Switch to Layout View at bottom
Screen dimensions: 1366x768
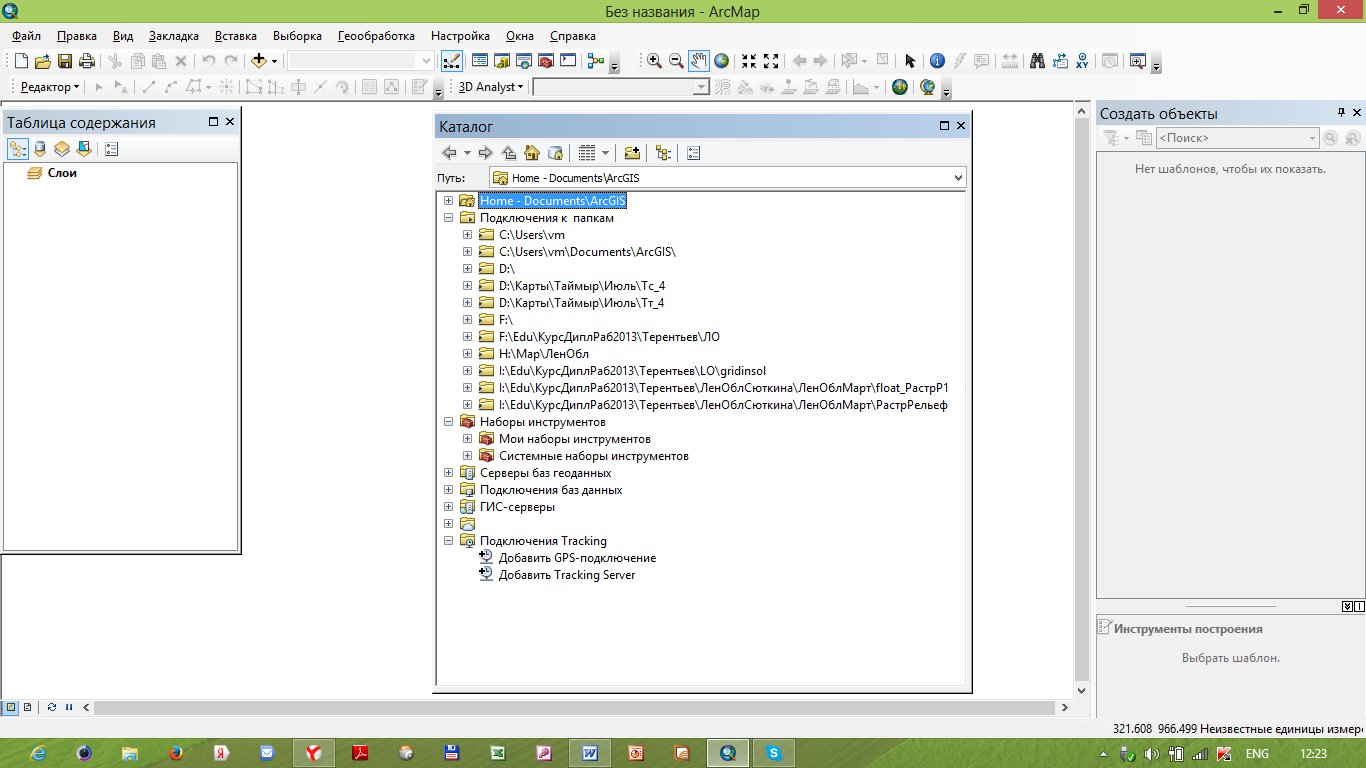coord(28,707)
